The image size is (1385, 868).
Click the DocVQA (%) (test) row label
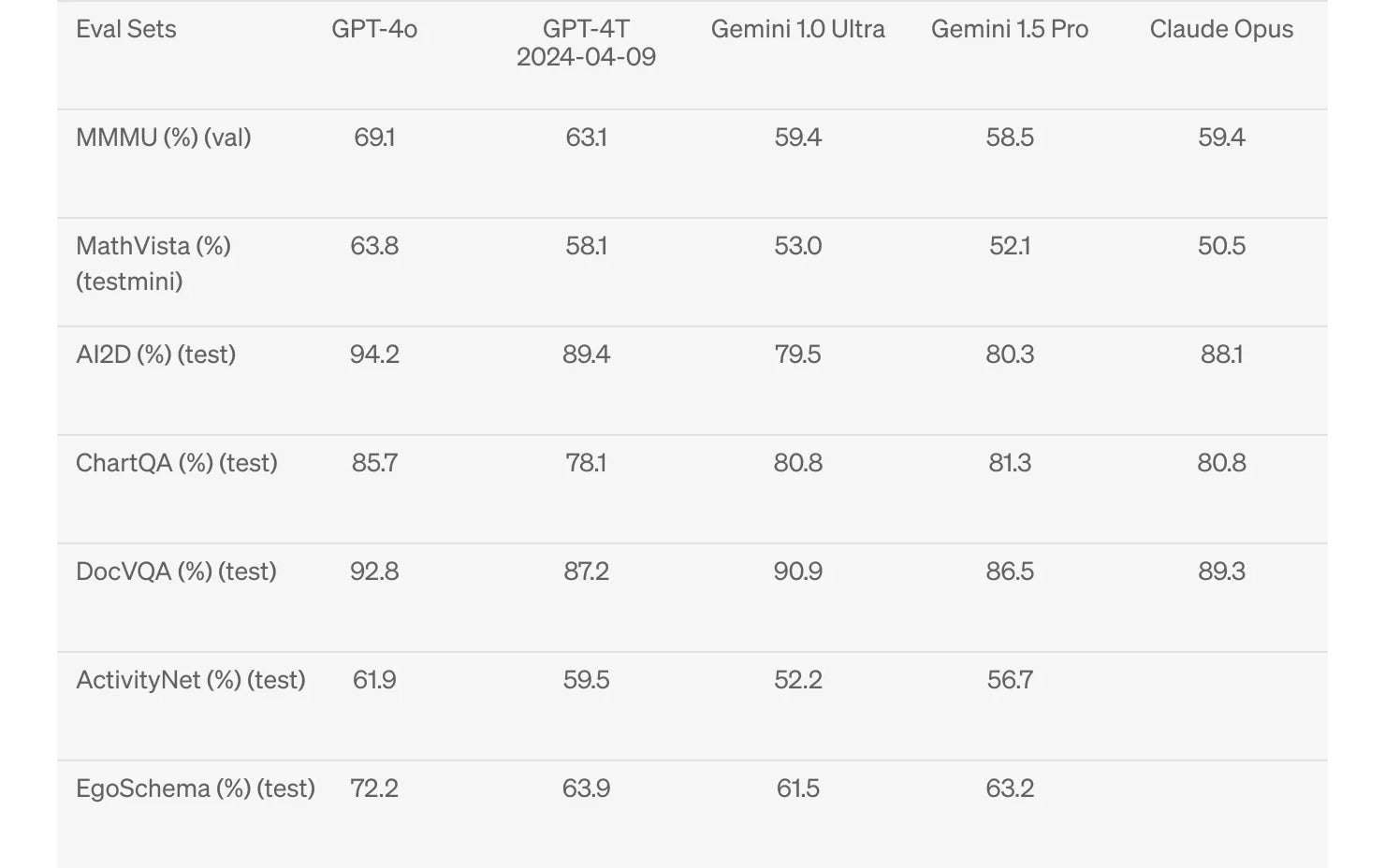click(x=176, y=571)
